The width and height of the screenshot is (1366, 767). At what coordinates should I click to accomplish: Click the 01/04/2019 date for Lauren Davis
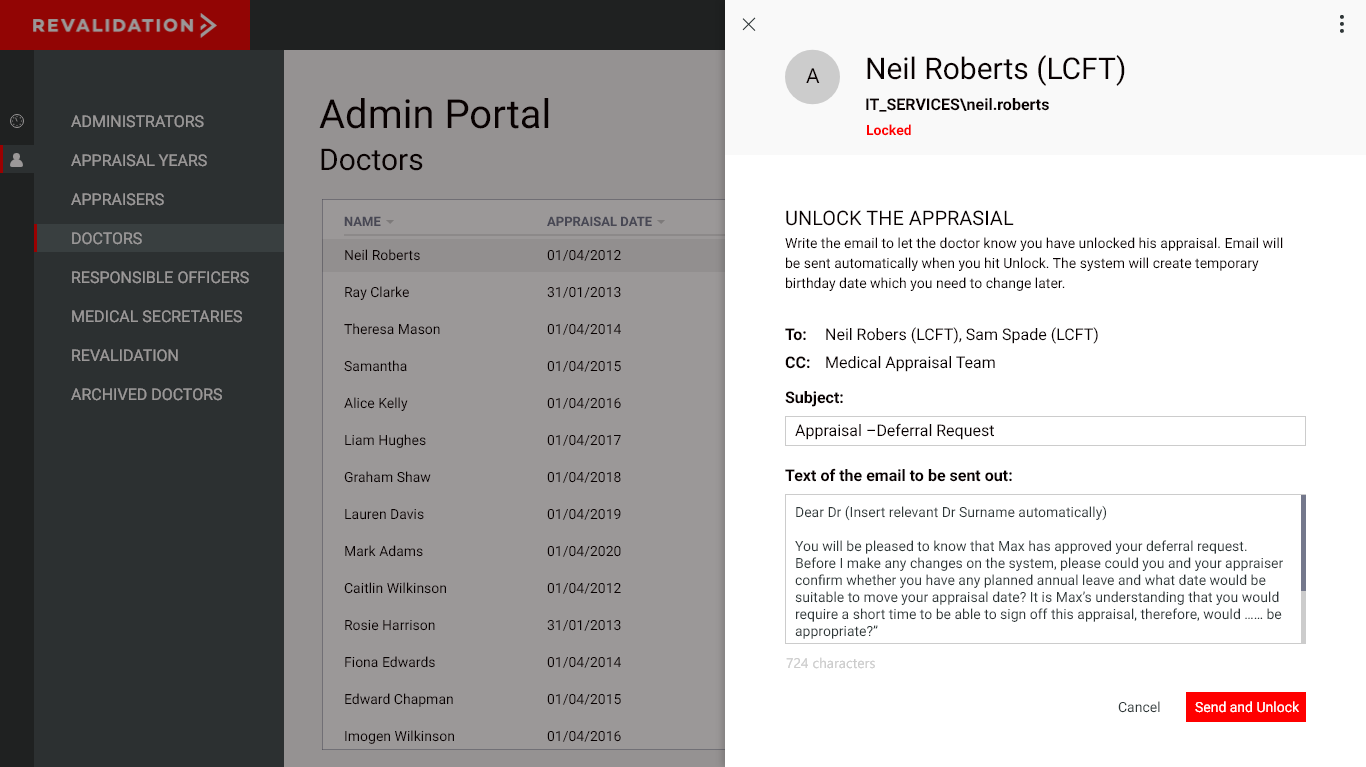click(x=584, y=514)
